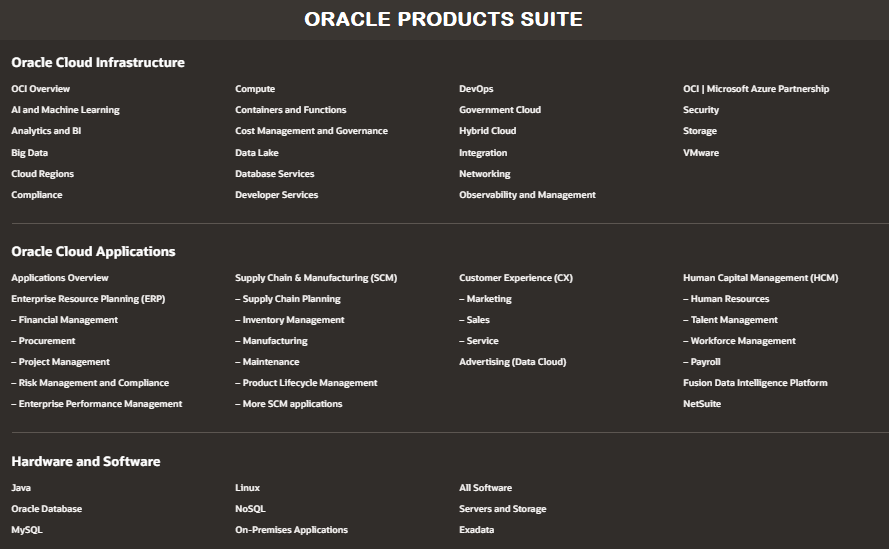The width and height of the screenshot is (889, 549).
Task: Open Product Lifecycle Management link
Action: point(306,383)
